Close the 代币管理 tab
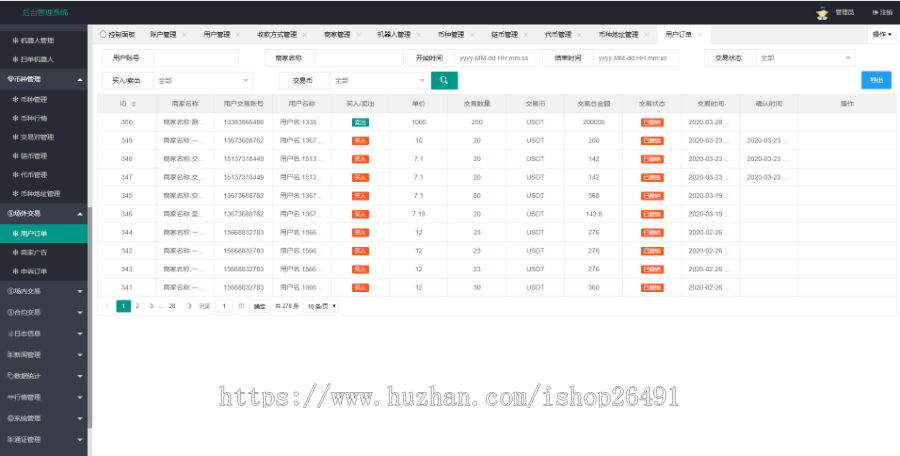Screen dimensions: 900x456 579,35
